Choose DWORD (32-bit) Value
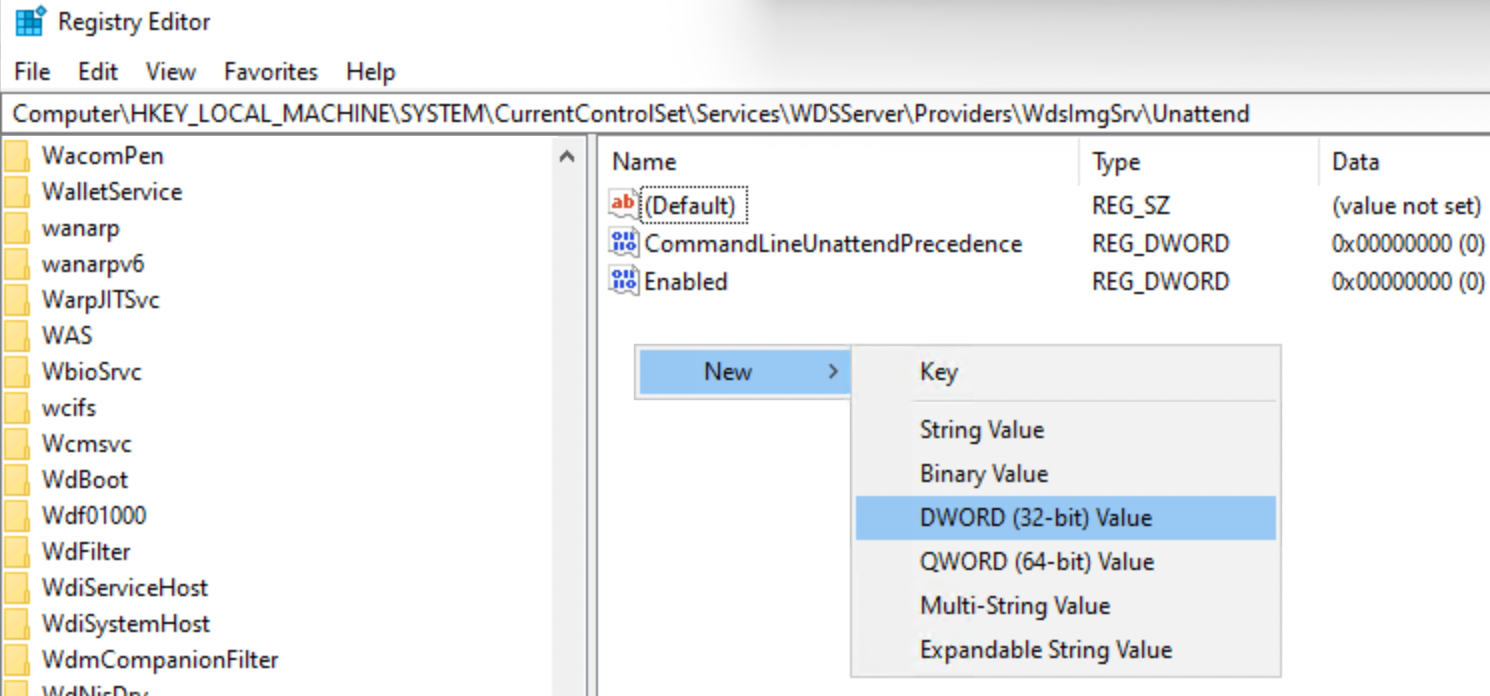The image size is (1490, 696). [x=1035, y=518]
